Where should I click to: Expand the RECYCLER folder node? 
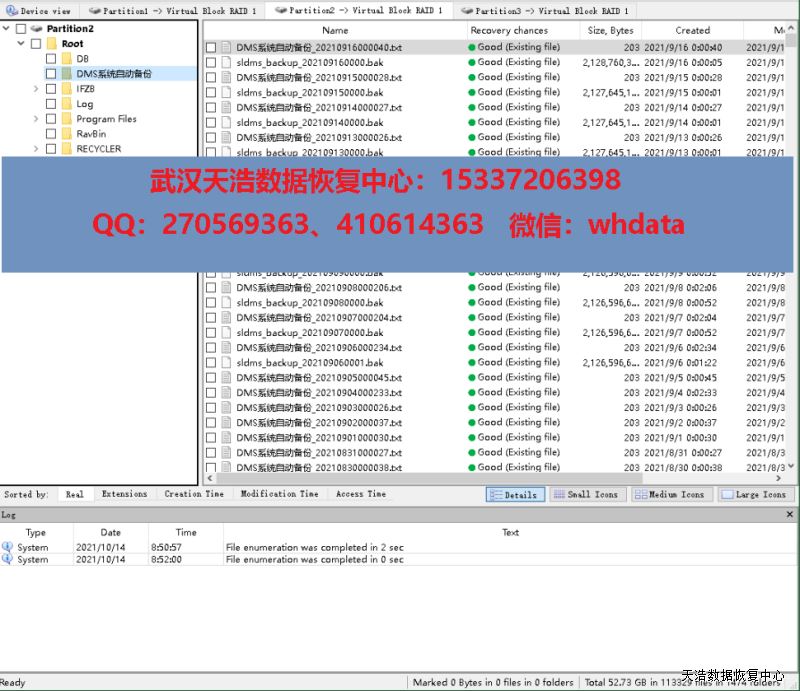pos(36,149)
